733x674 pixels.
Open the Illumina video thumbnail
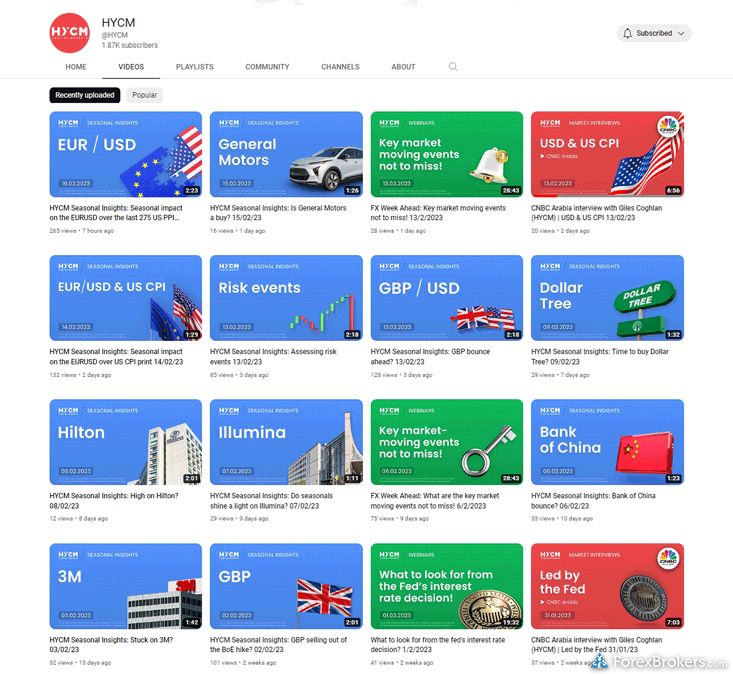286,442
